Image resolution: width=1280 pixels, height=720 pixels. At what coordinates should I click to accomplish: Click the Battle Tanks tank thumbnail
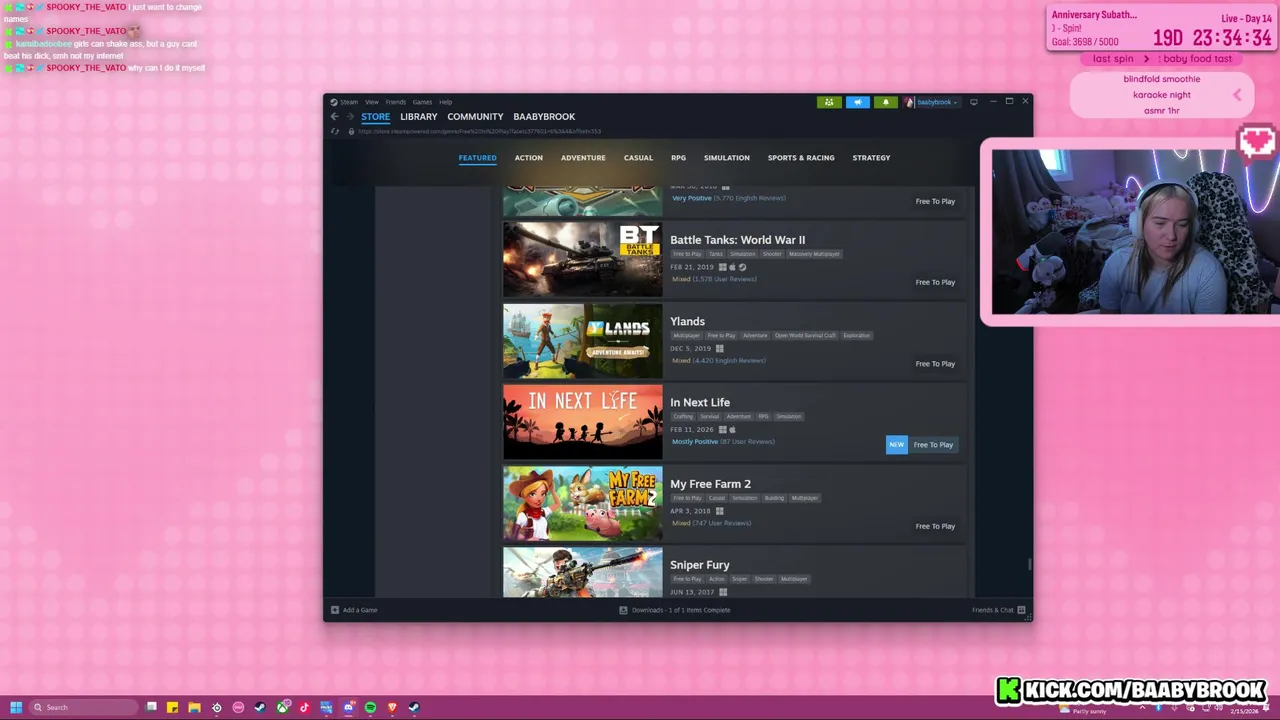(x=582, y=259)
